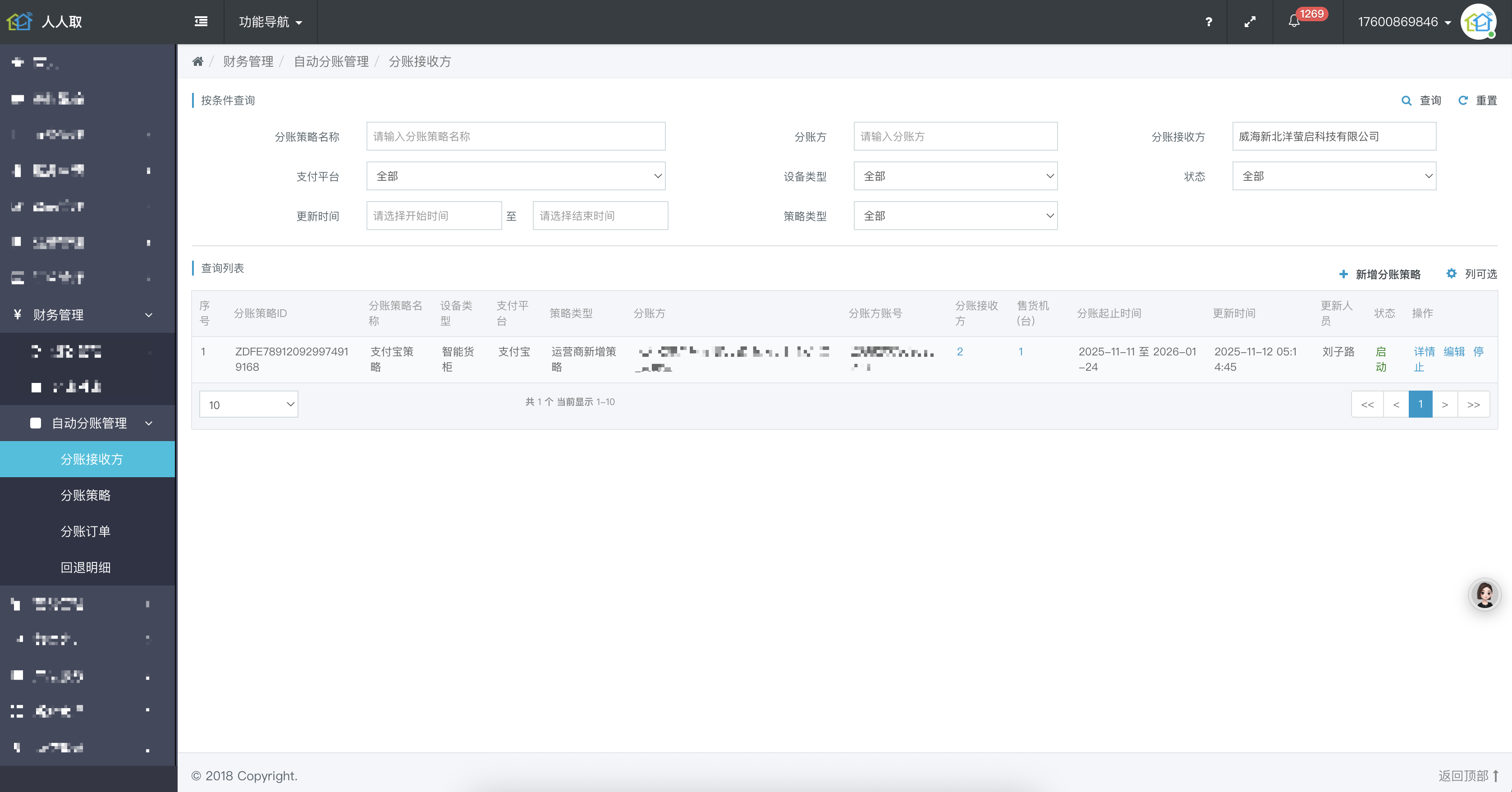Open notifications bell with 1269 badge
Screen dimensions: 1512x792
click(x=1294, y=22)
